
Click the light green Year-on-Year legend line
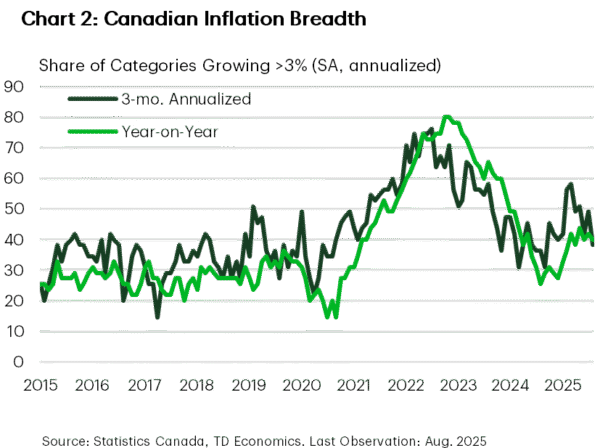tap(87, 131)
